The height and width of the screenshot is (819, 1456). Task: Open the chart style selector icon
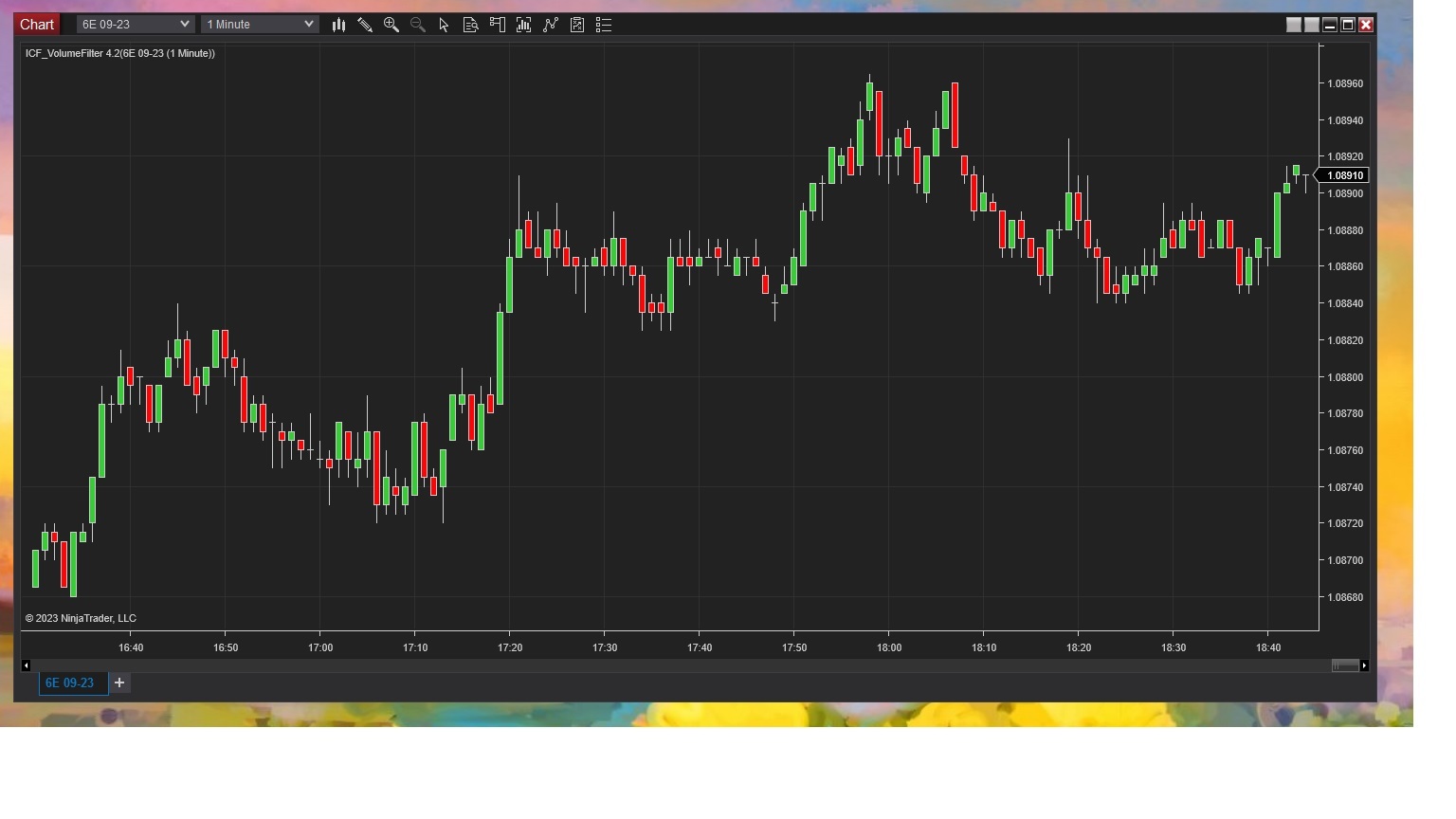(x=338, y=25)
